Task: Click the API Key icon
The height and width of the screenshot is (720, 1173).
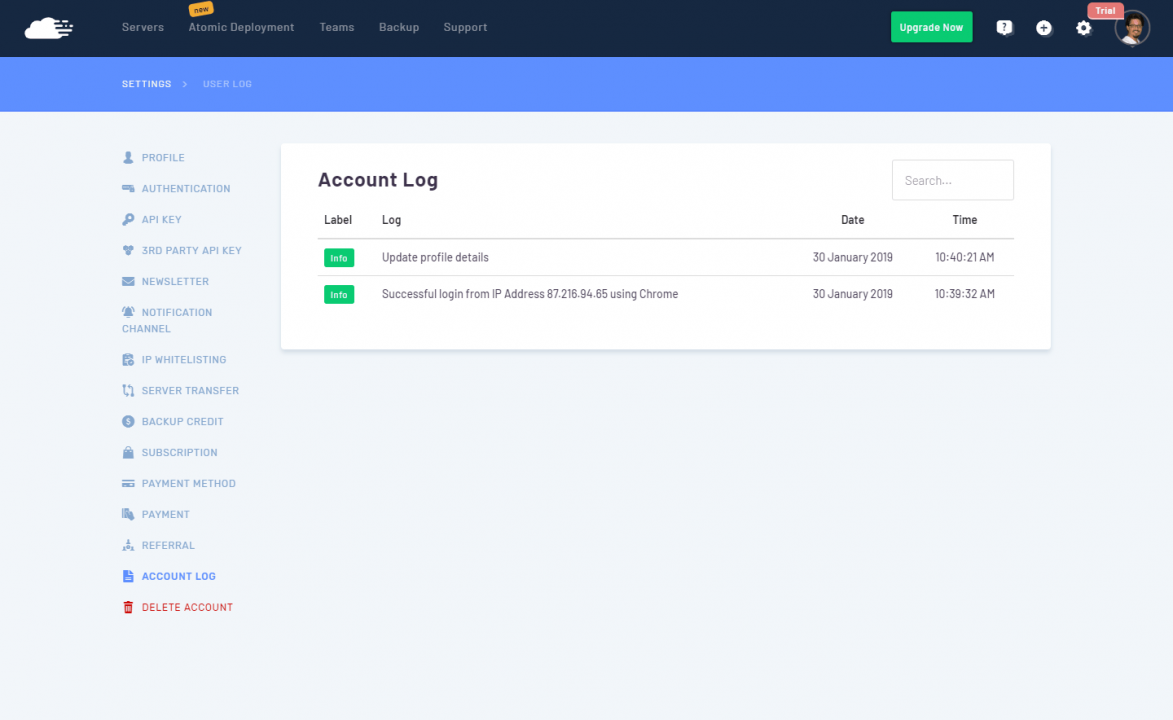Action: [x=127, y=219]
